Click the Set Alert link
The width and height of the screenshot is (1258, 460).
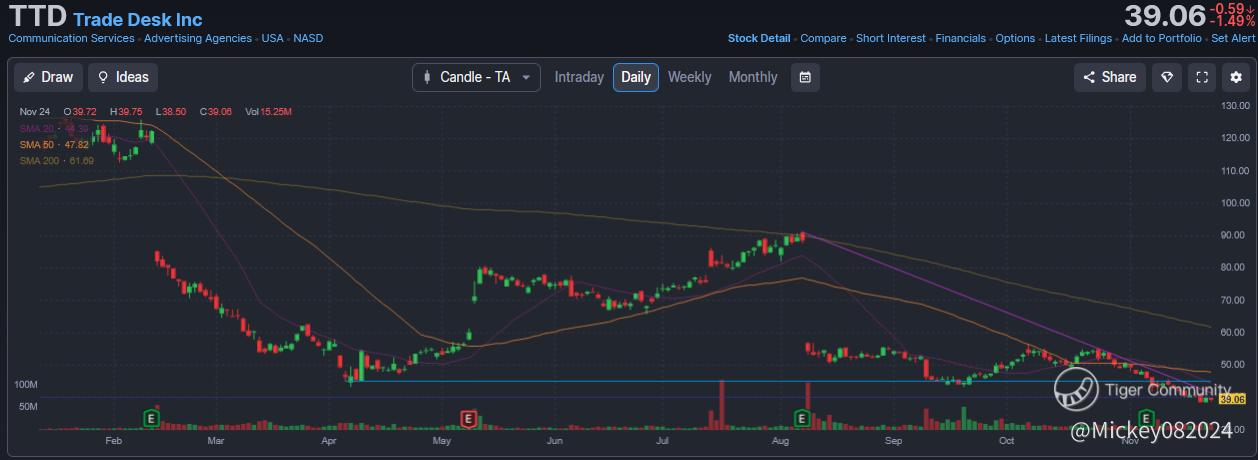coord(1232,39)
